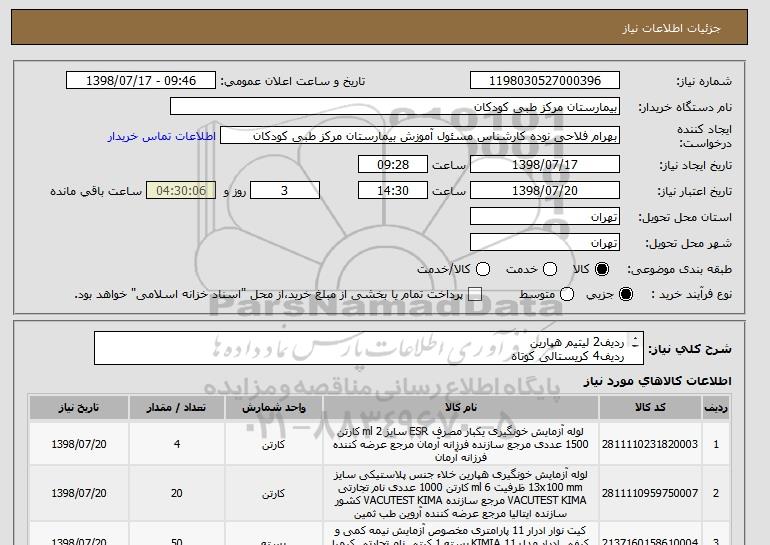Choose the متوسط purchase process option

point(567,294)
